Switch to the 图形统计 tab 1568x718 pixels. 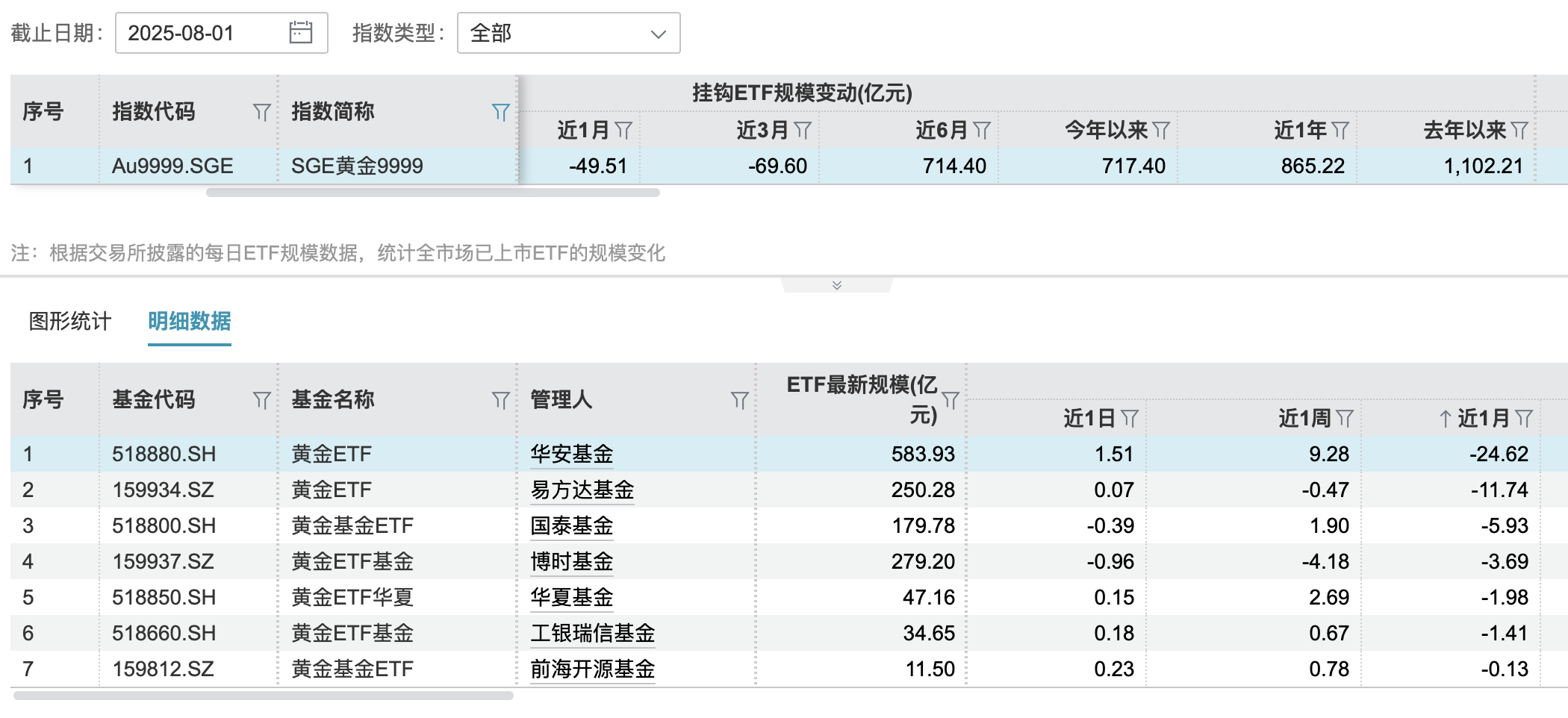[x=70, y=321]
